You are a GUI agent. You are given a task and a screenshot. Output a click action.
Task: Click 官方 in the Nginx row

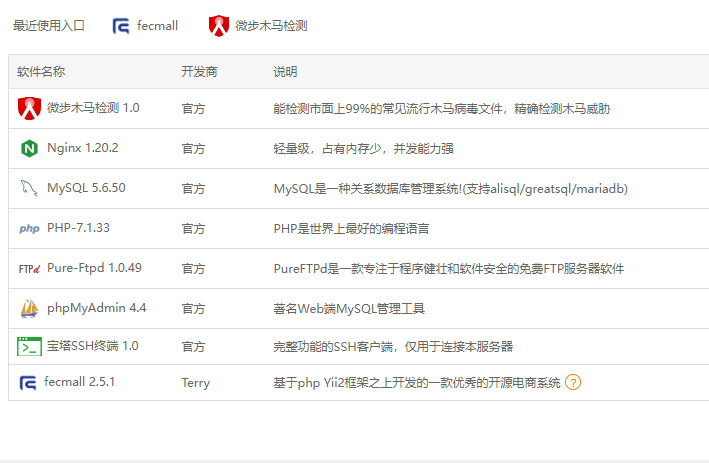click(194, 149)
